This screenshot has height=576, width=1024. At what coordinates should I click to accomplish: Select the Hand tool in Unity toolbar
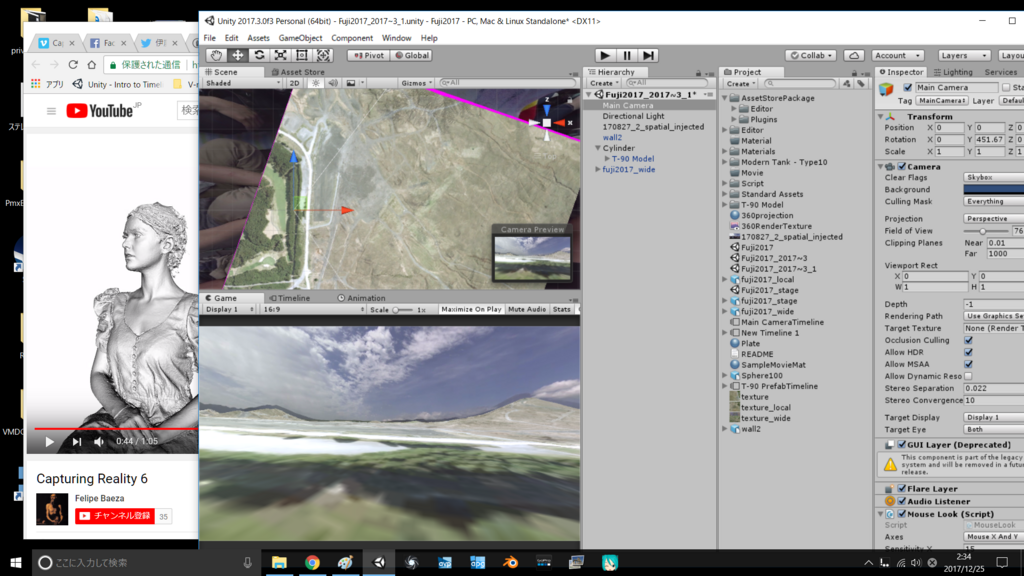point(216,56)
